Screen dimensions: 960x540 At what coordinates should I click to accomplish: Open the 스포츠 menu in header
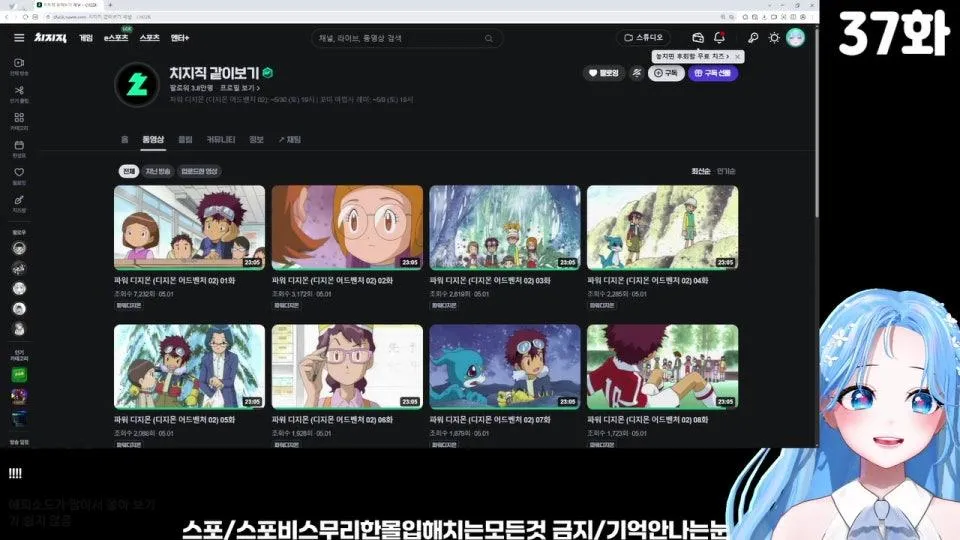pyautogui.click(x=149, y=38)
